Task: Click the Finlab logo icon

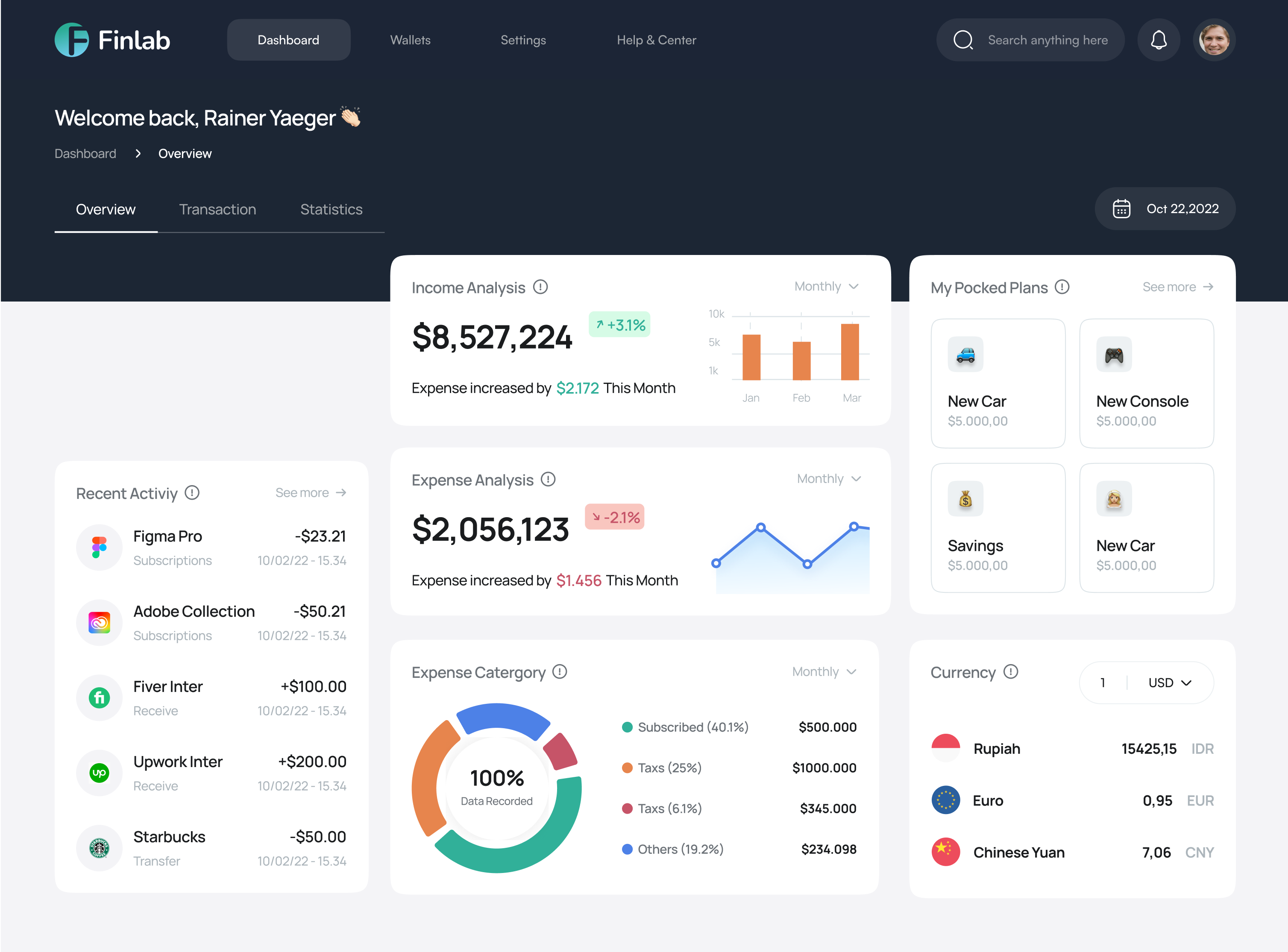Action: (71, 40)
